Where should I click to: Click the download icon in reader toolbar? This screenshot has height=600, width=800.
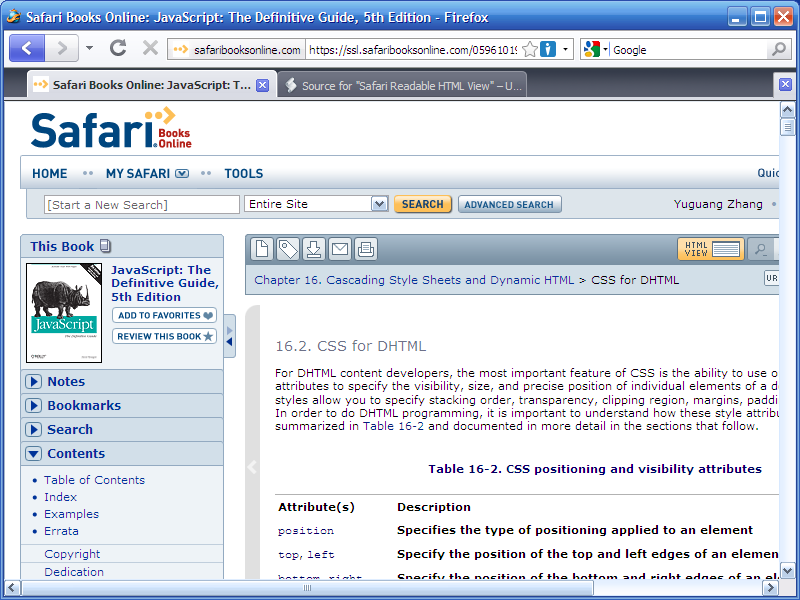(314, 249)
